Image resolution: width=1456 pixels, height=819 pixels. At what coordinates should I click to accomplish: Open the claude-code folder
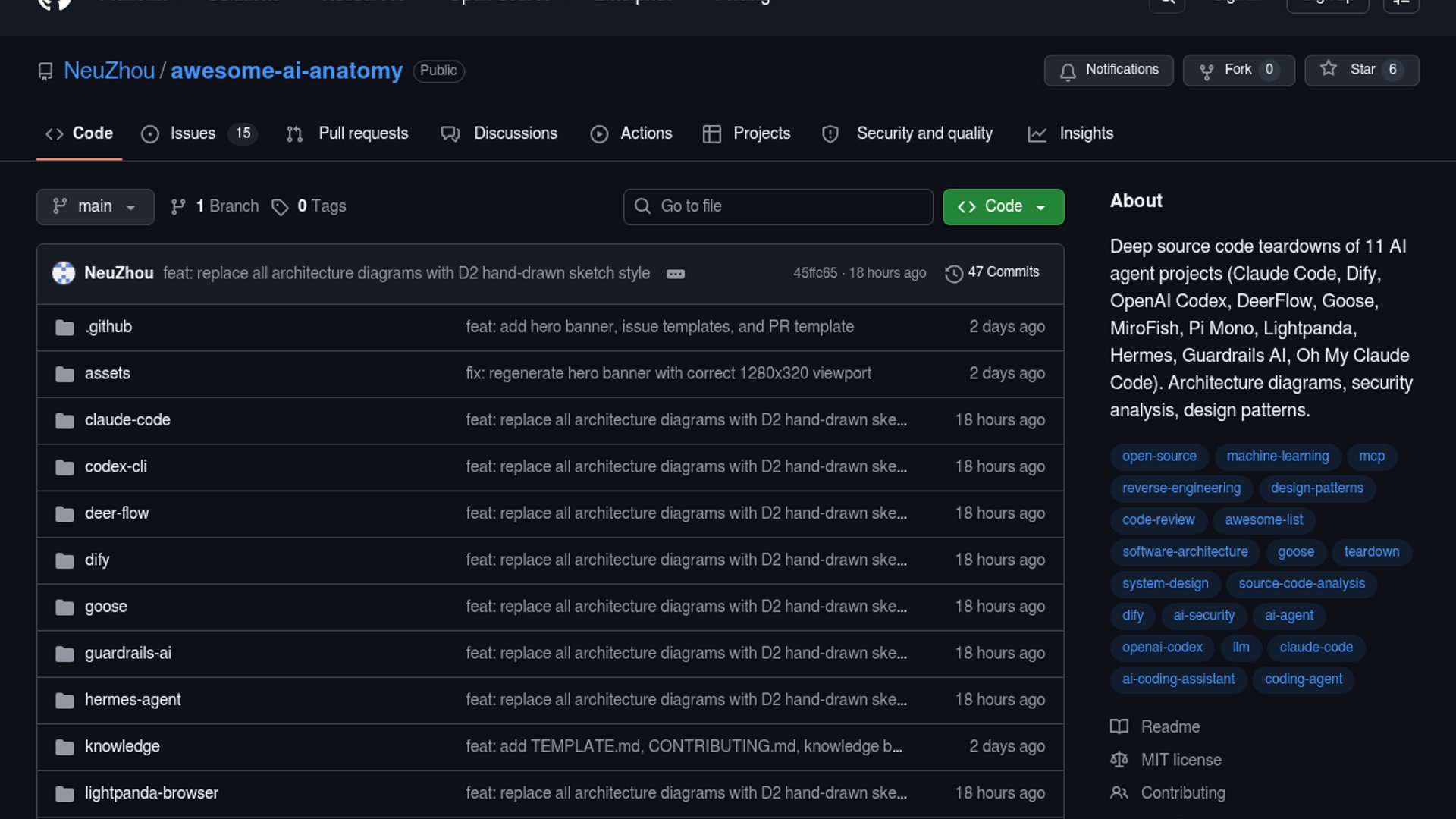pos(127,420)
